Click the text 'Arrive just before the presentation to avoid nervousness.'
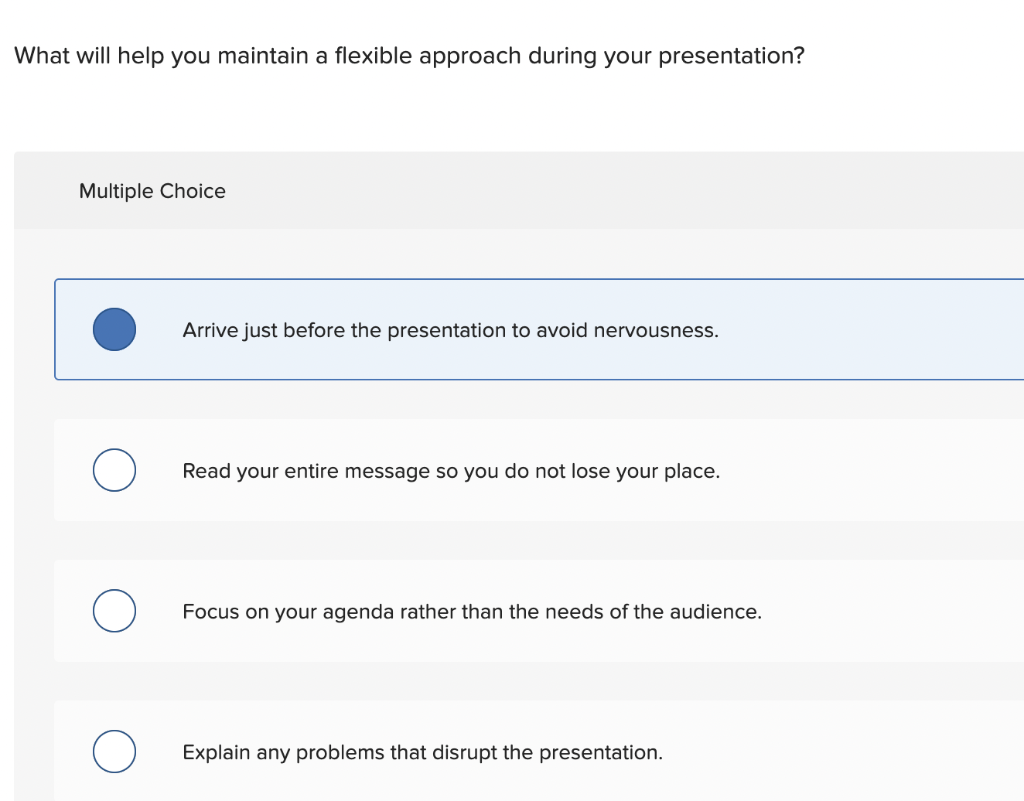Image resolution: width=1024 pixels, height=801 pixels. coord(450,330)
